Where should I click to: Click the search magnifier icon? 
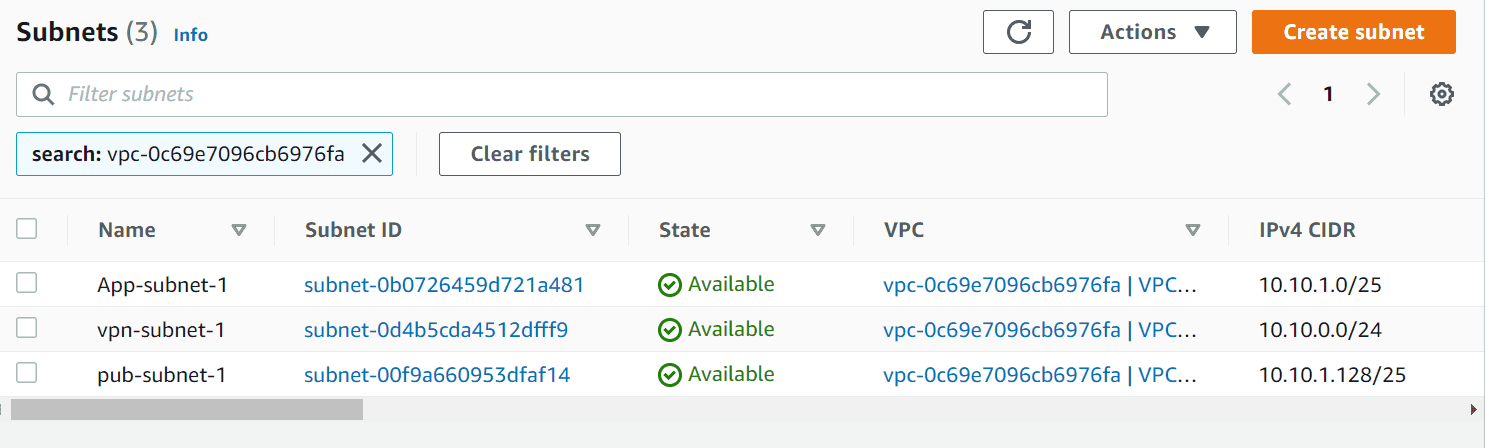coord(43,94)
